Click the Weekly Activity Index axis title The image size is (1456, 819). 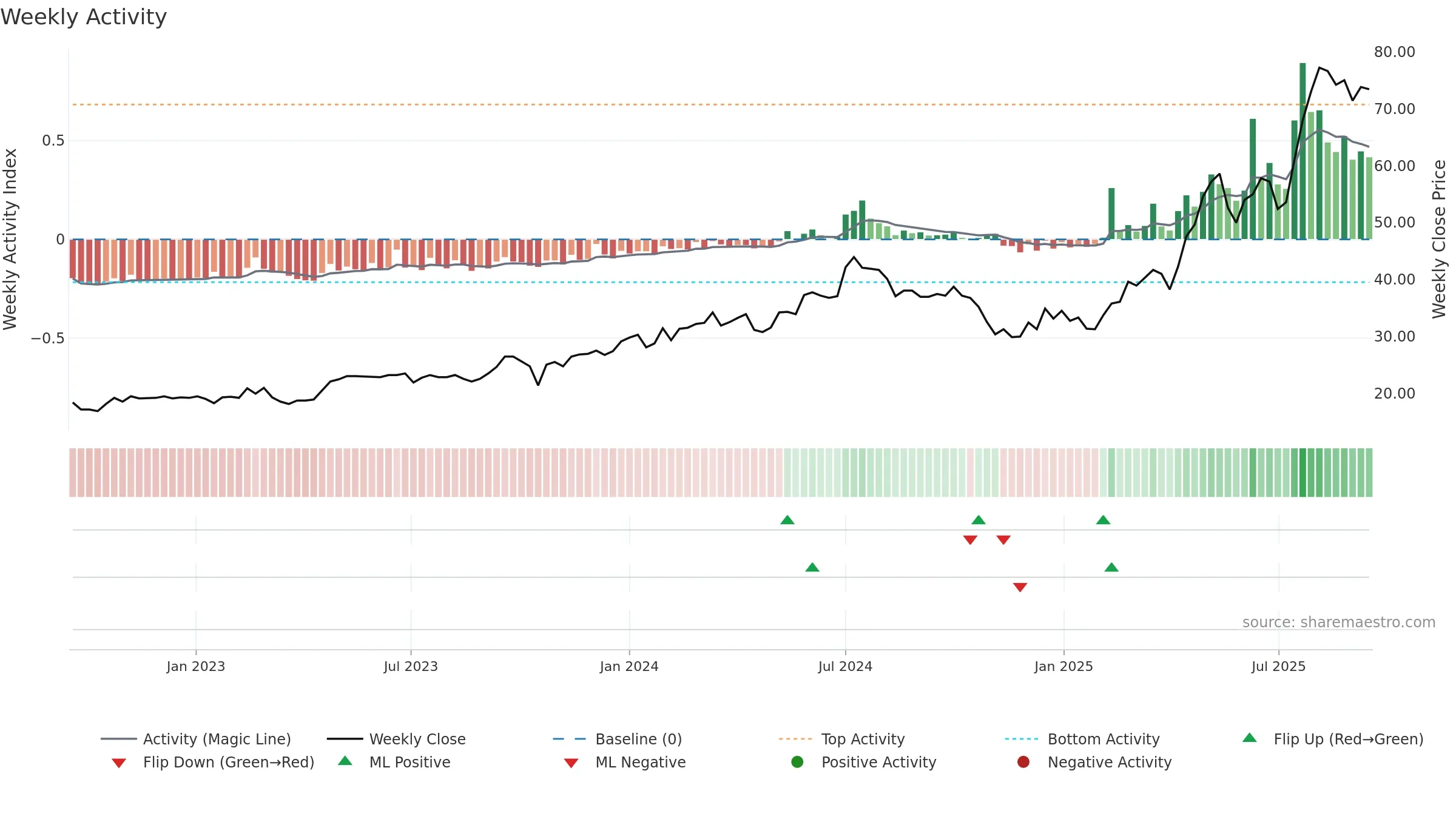pos(10,239)
